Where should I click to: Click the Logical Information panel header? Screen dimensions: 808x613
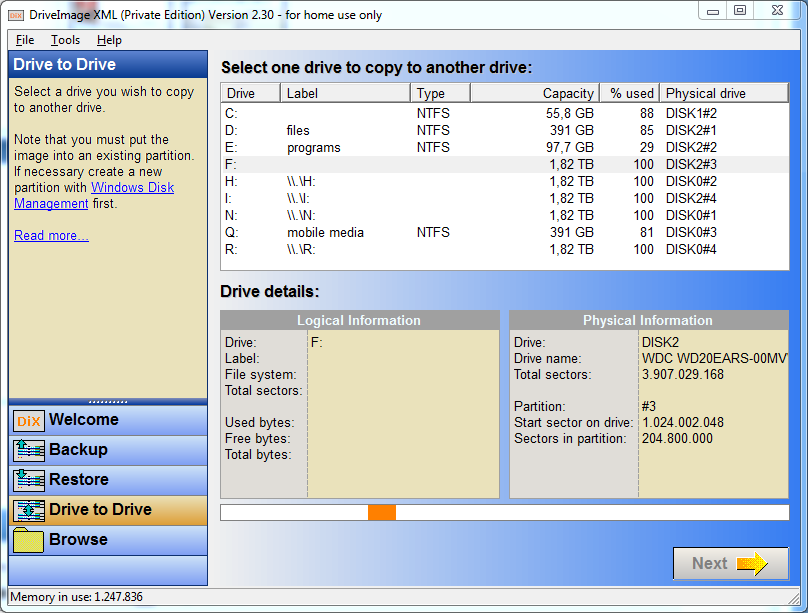[360, 320]
